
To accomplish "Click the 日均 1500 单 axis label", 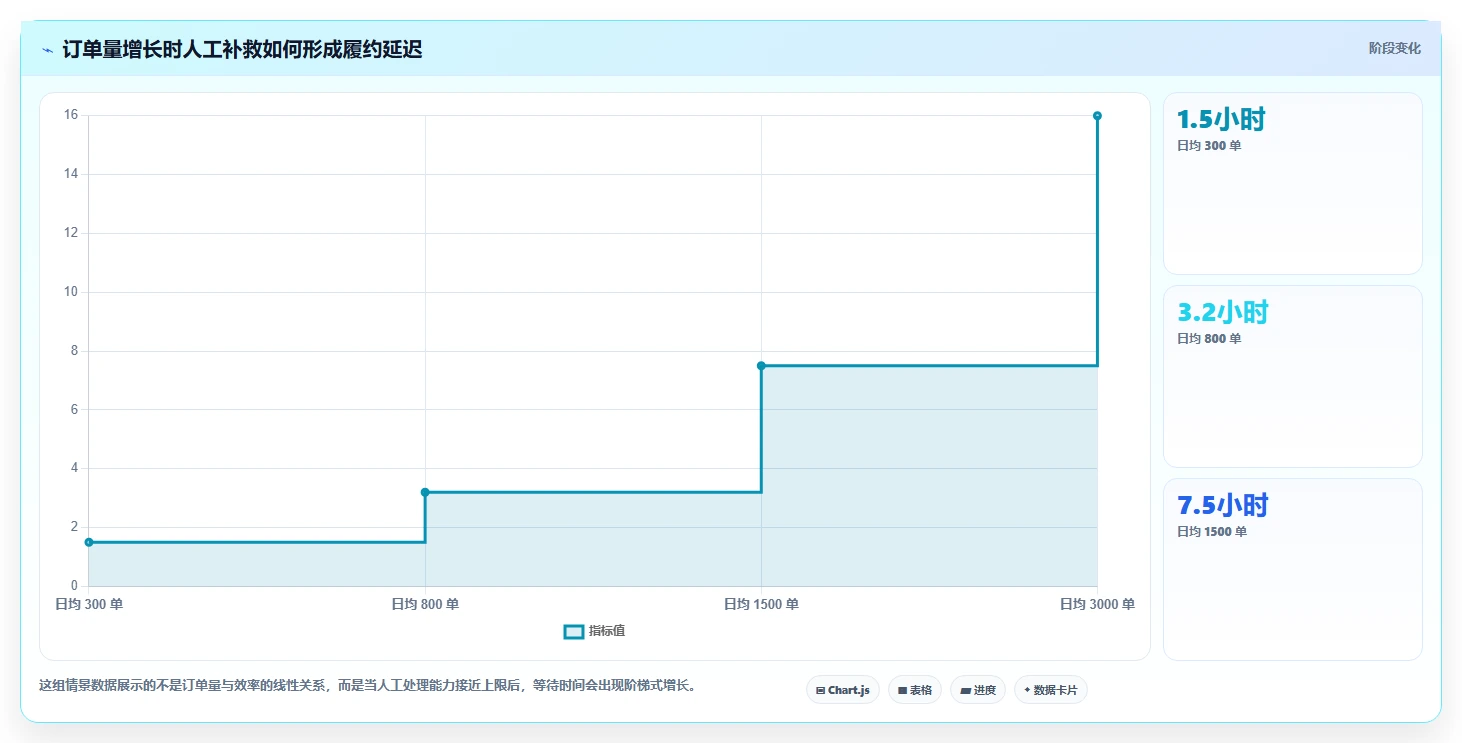I will [761, 604].
